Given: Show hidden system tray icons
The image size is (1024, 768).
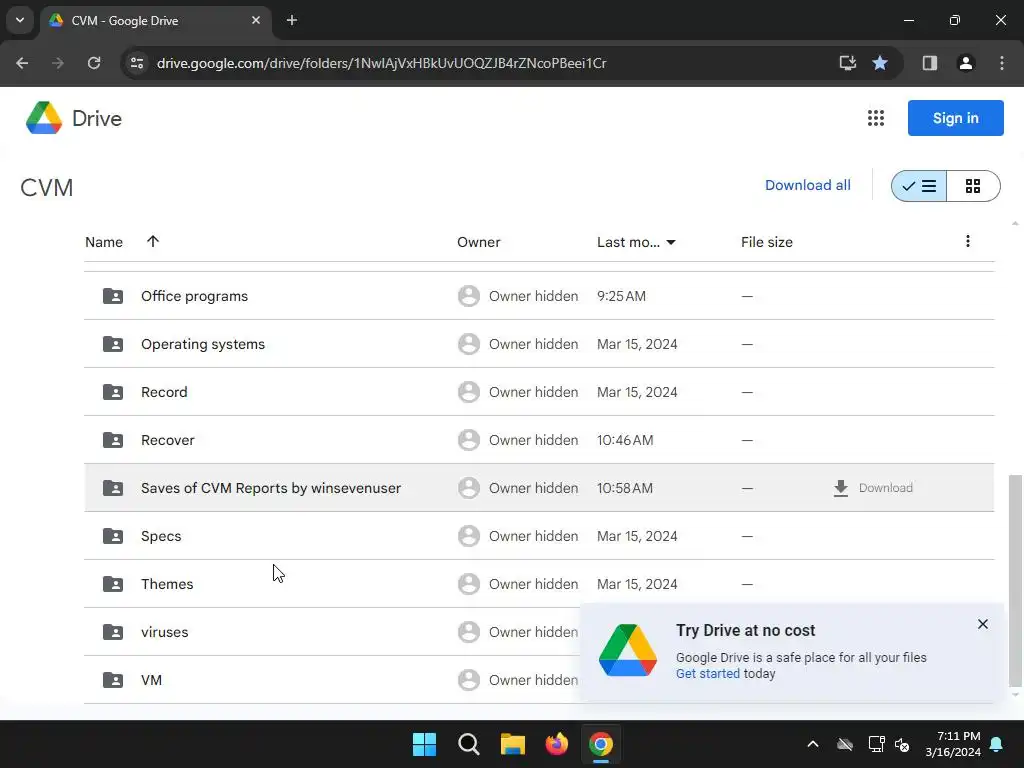Looking at the screenshot, I should pyautogui.click(x=813, y=744).
